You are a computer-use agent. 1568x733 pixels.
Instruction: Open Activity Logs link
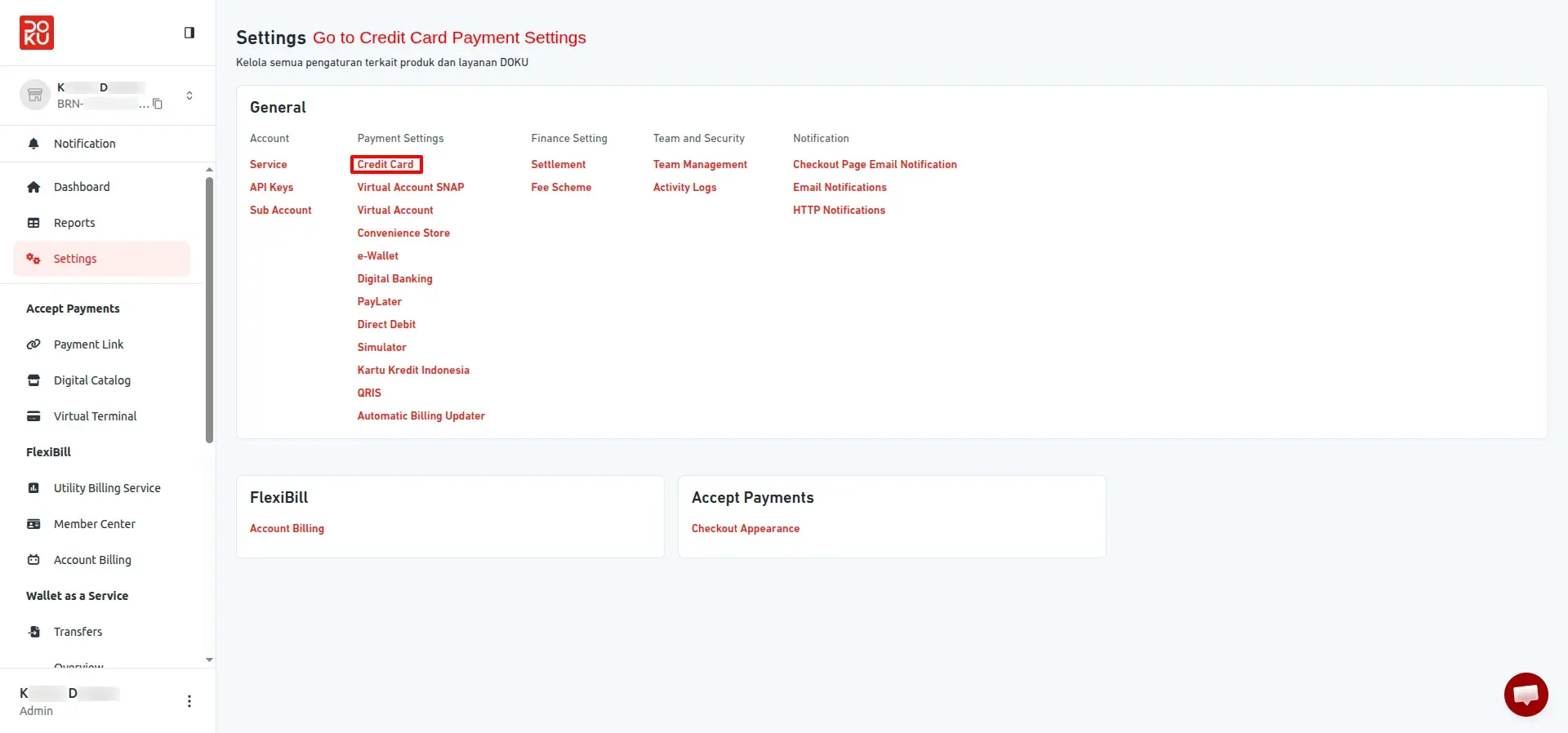684,187
